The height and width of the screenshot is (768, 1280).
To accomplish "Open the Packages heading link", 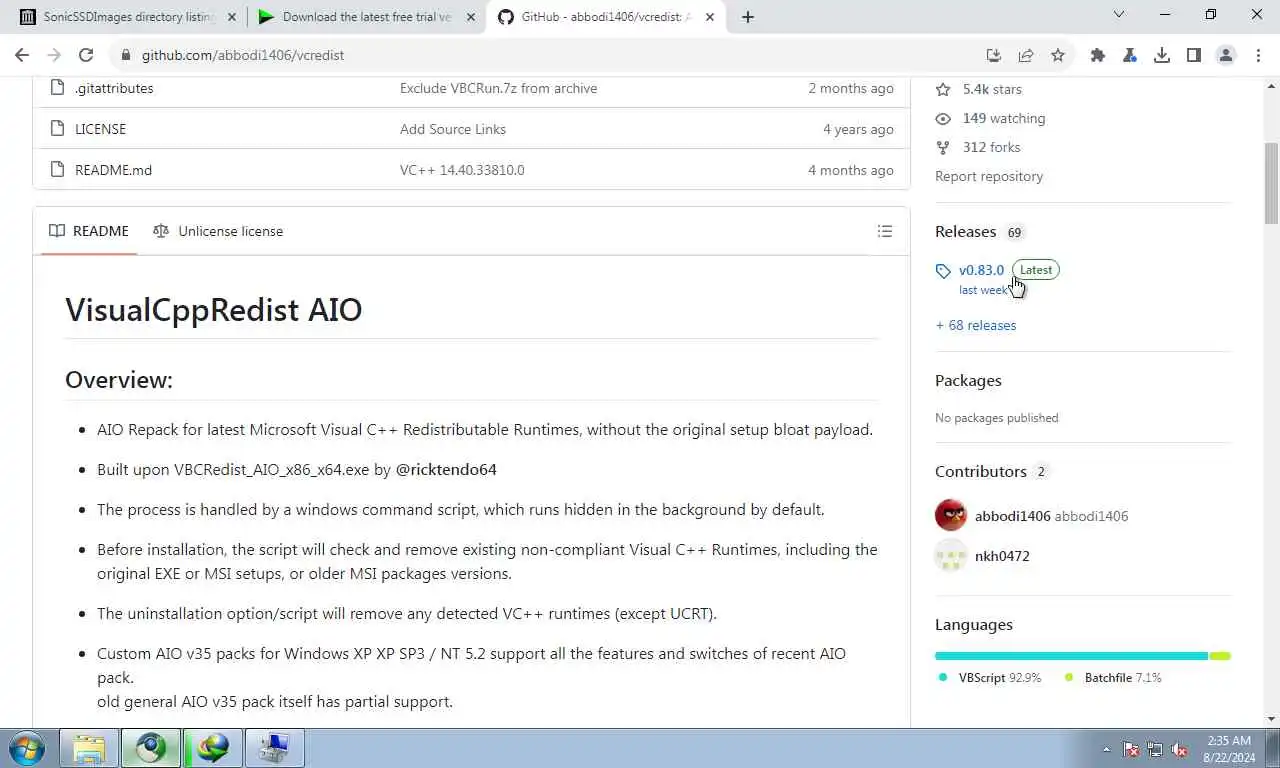I will 968,381.
